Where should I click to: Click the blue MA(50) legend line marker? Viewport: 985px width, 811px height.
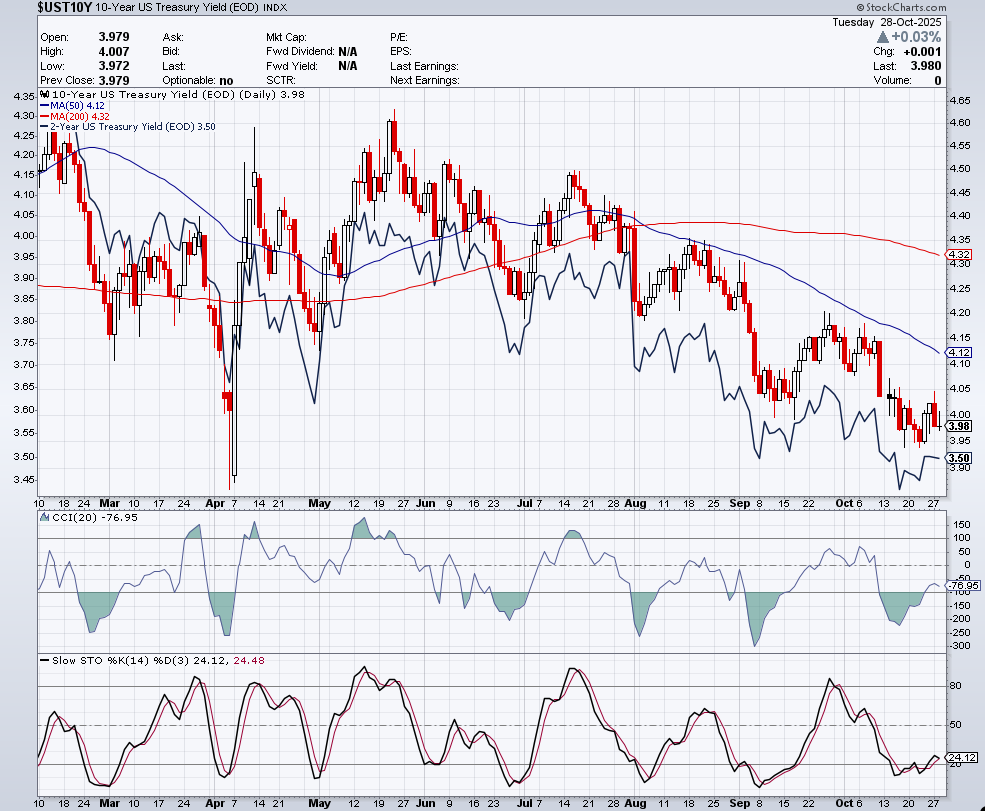pyautogui.click(x=44, y=104)
